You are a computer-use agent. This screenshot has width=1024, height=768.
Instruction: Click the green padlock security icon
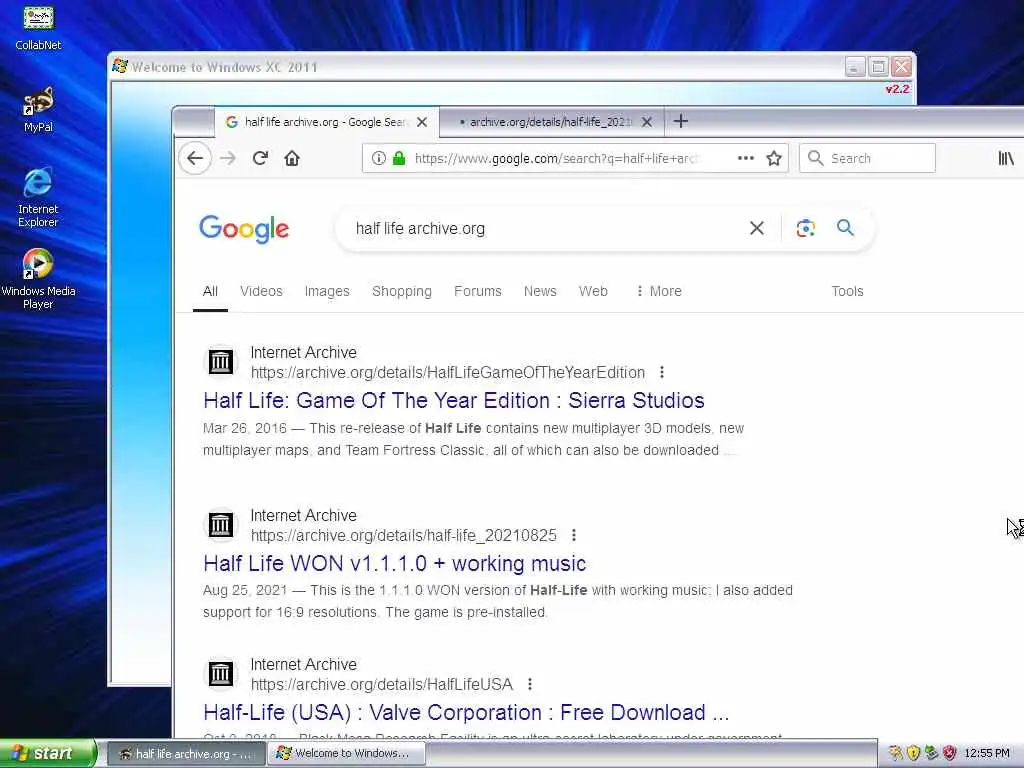(398, 158)
